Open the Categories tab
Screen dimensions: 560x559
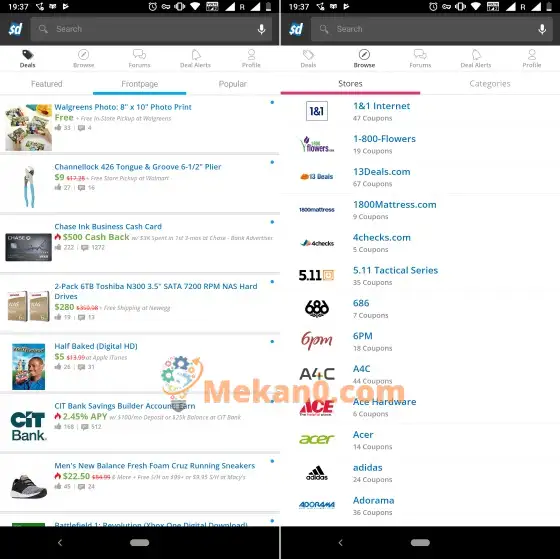tap(490, 84)
